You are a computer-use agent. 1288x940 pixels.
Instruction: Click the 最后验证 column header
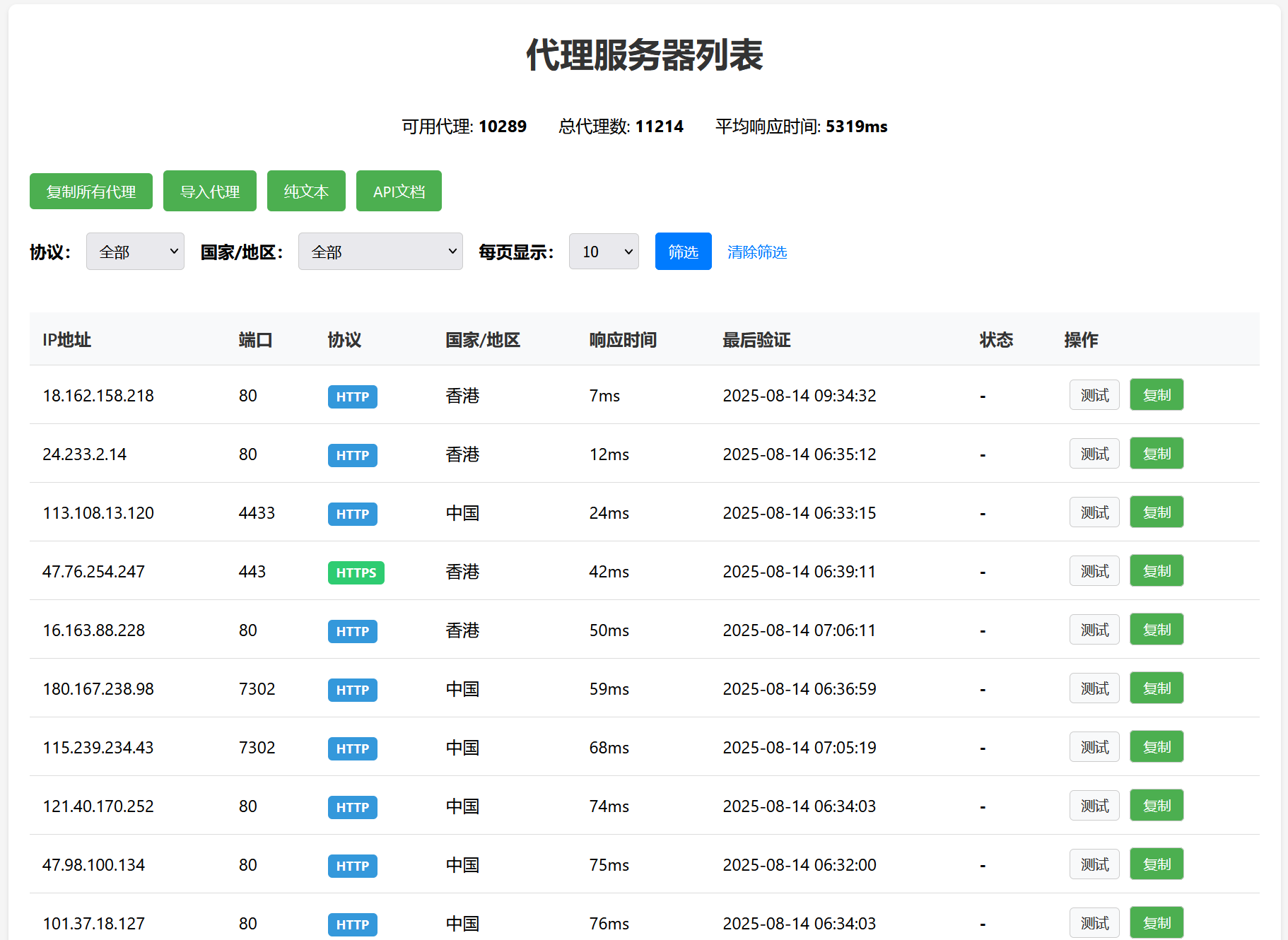pyautogui.click(x=756, y=340)
